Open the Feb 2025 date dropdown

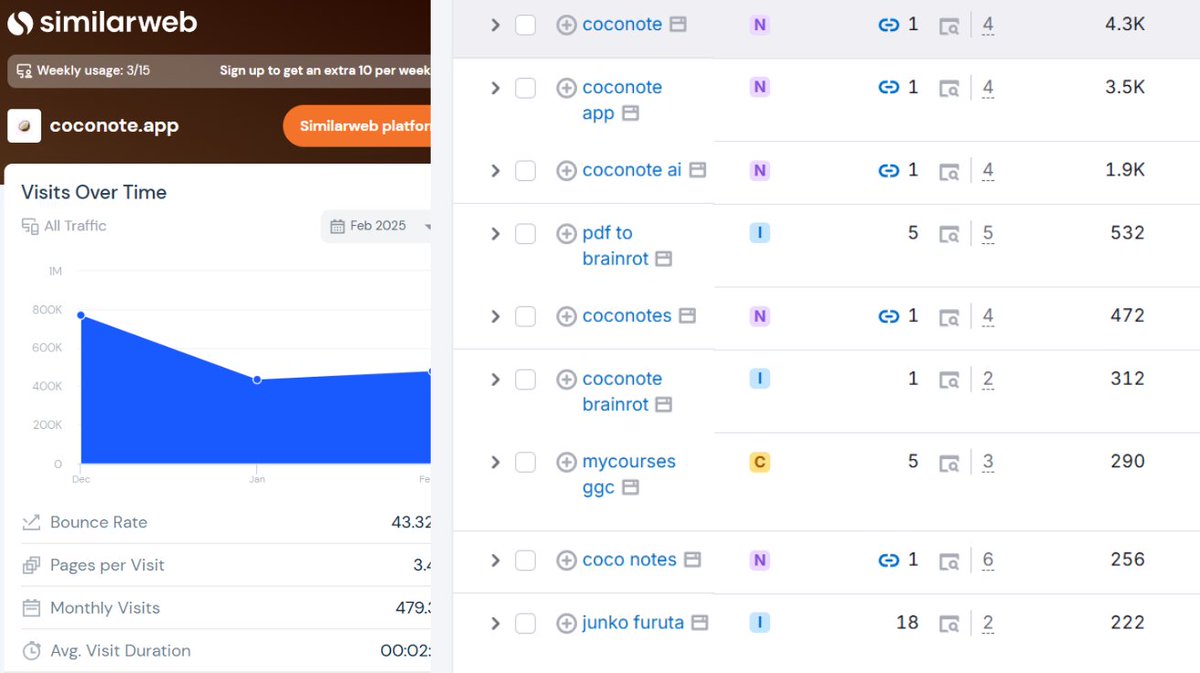pyautogui.click(x=378, y=226)
